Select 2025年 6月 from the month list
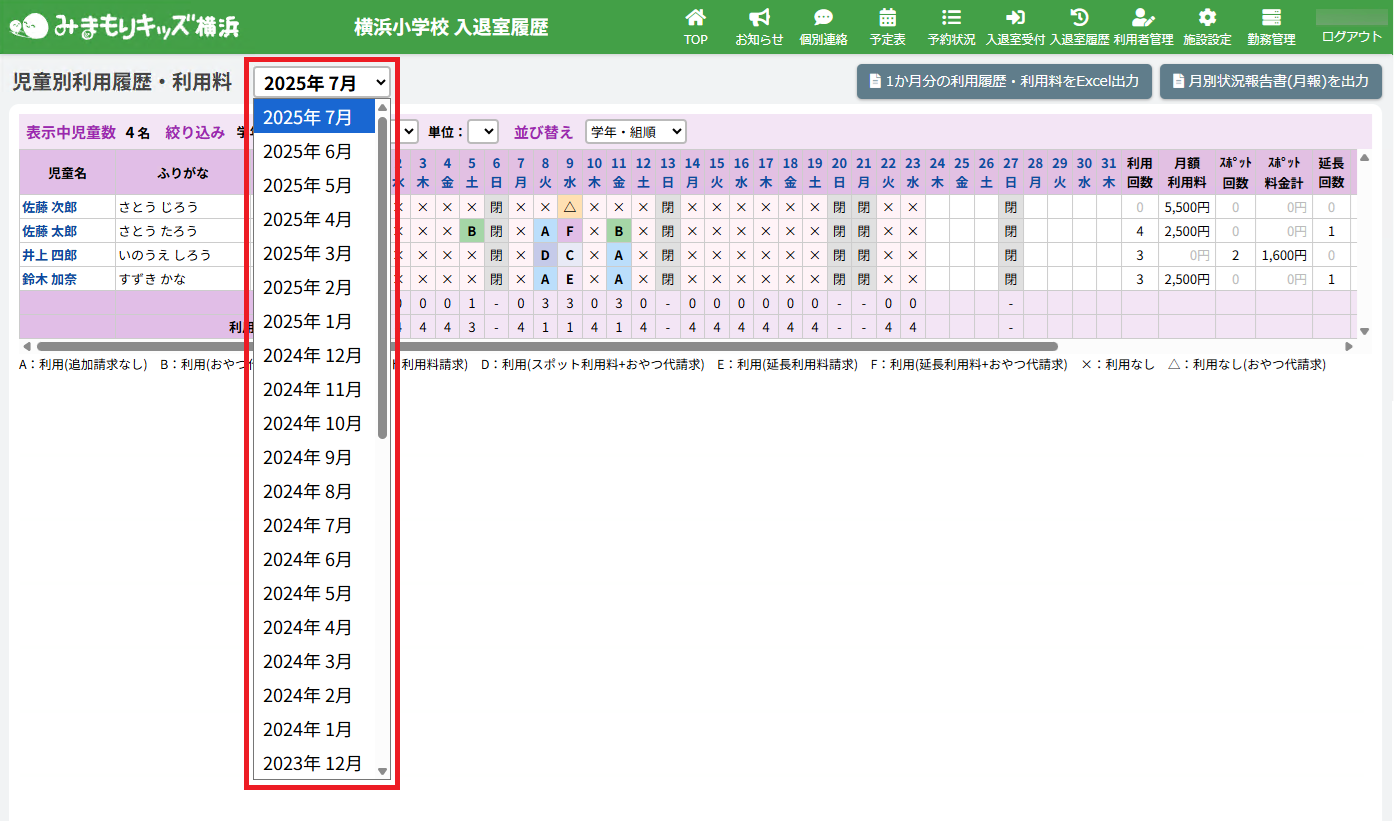The image size is (1394, 821). point(308,152)
